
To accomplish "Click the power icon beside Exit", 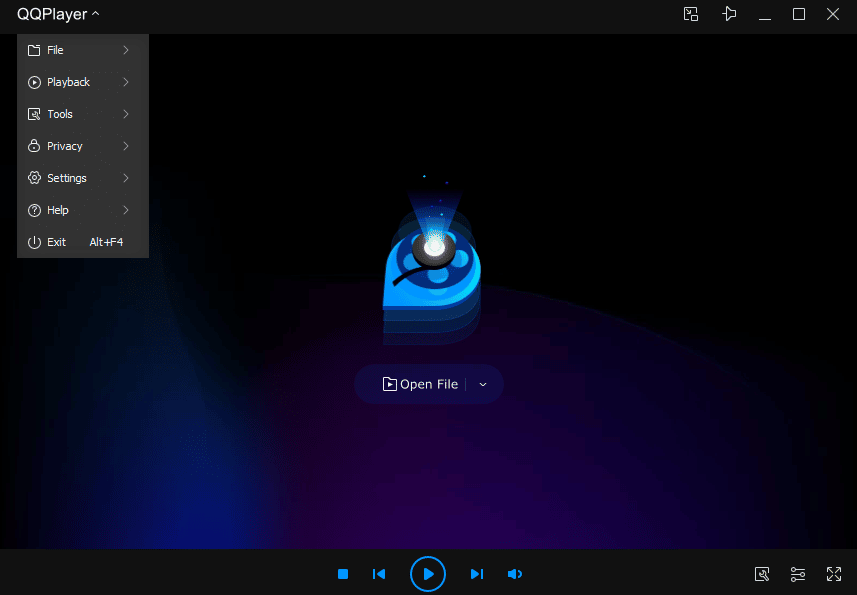I will tap(34, 242).
